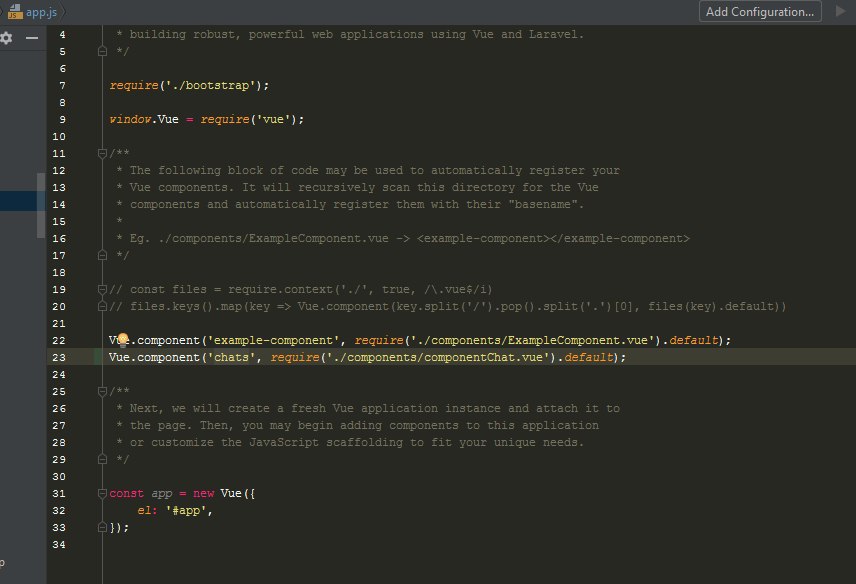The height and width of the screenshot is (584, 856).
Task: Collapse the comment block starting at line 11
Action: [102, 153]
